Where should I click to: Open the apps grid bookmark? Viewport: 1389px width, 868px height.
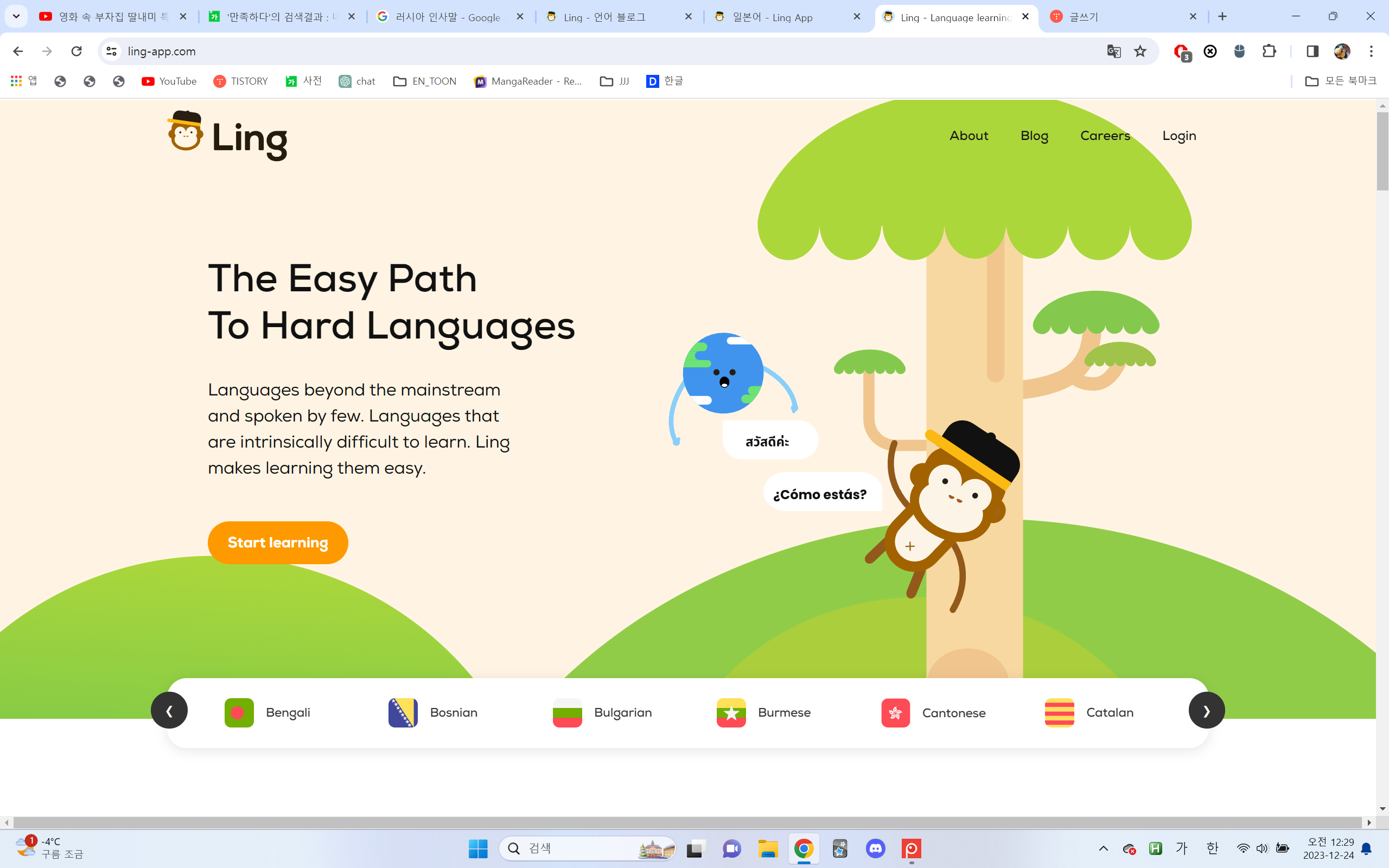coord(23,81)
